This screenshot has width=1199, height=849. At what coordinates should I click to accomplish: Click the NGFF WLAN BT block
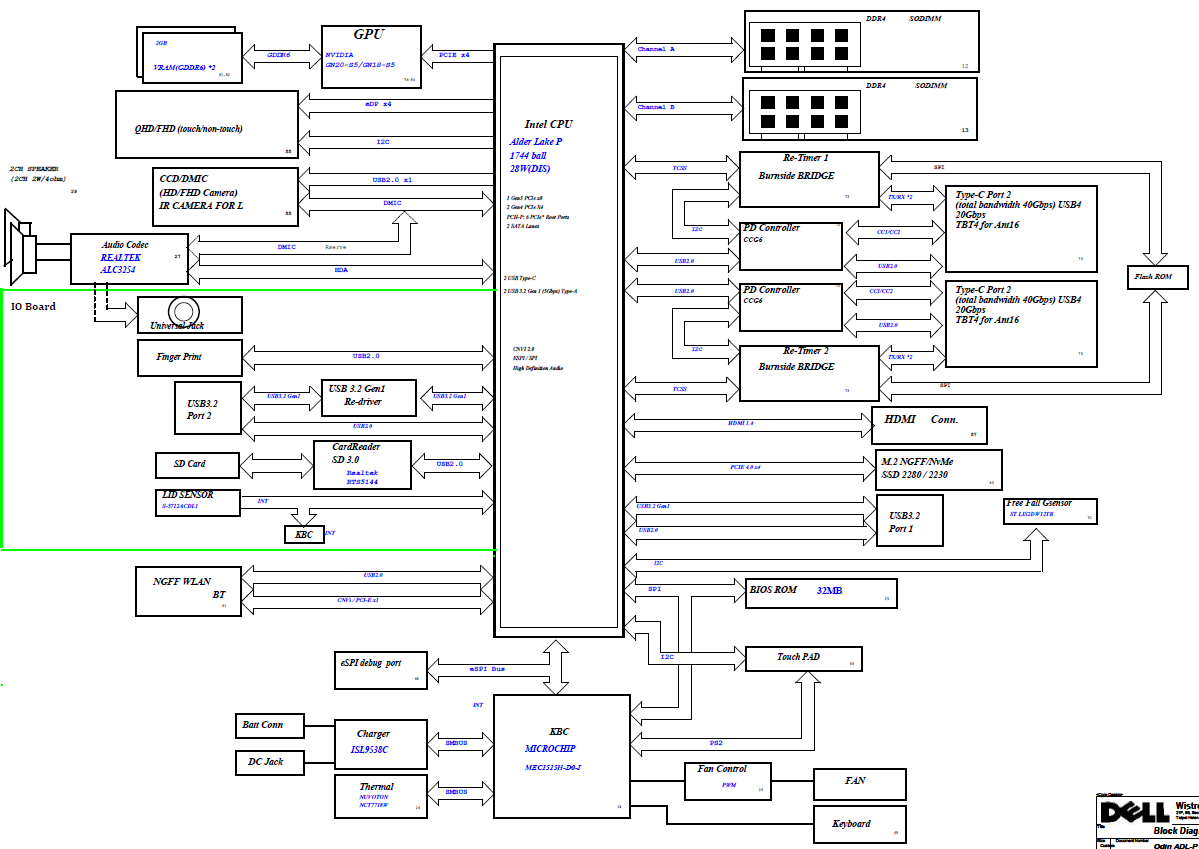(189, 591)
